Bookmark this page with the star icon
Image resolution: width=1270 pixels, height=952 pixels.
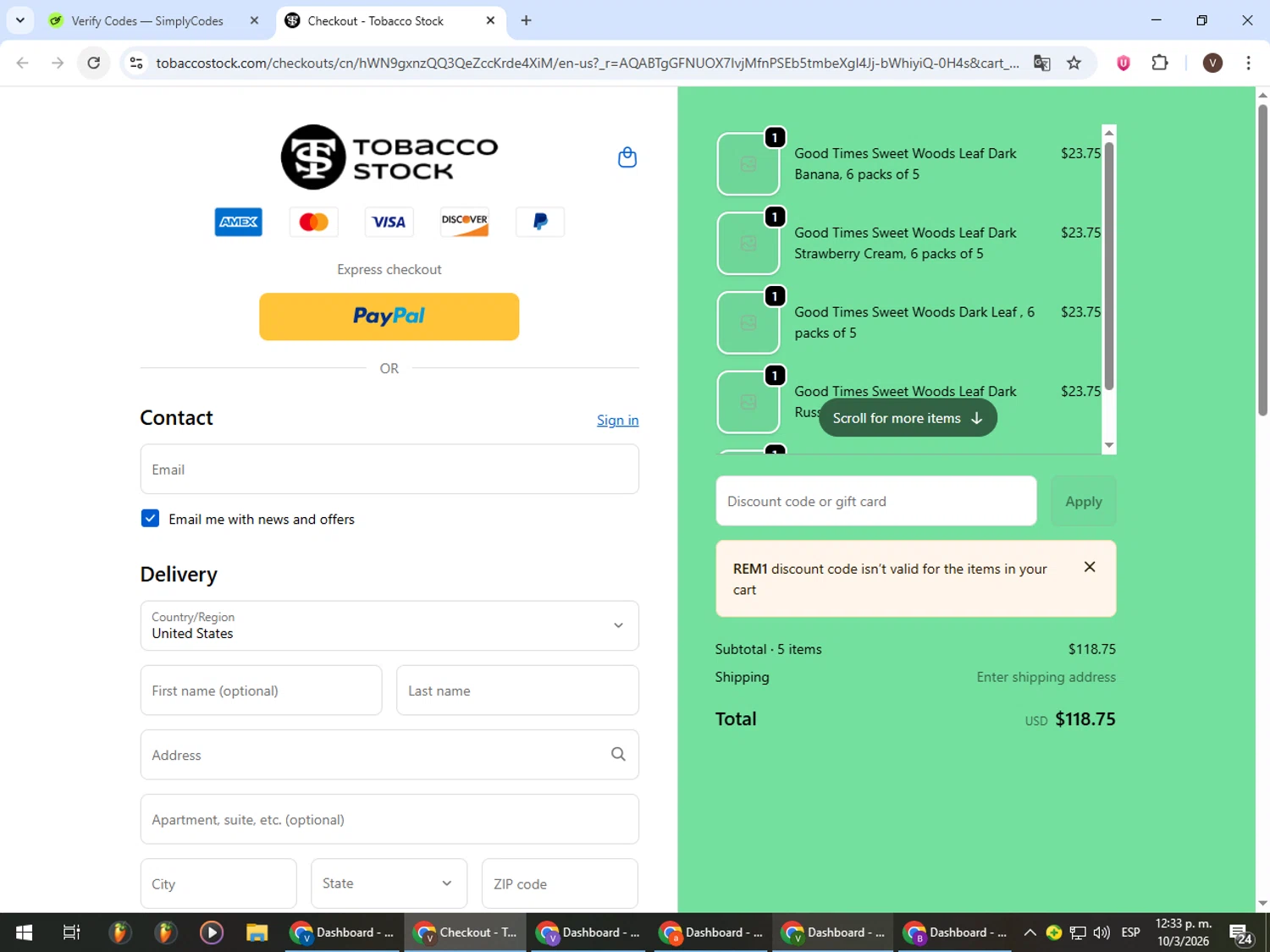click(x=1074, y=63)
